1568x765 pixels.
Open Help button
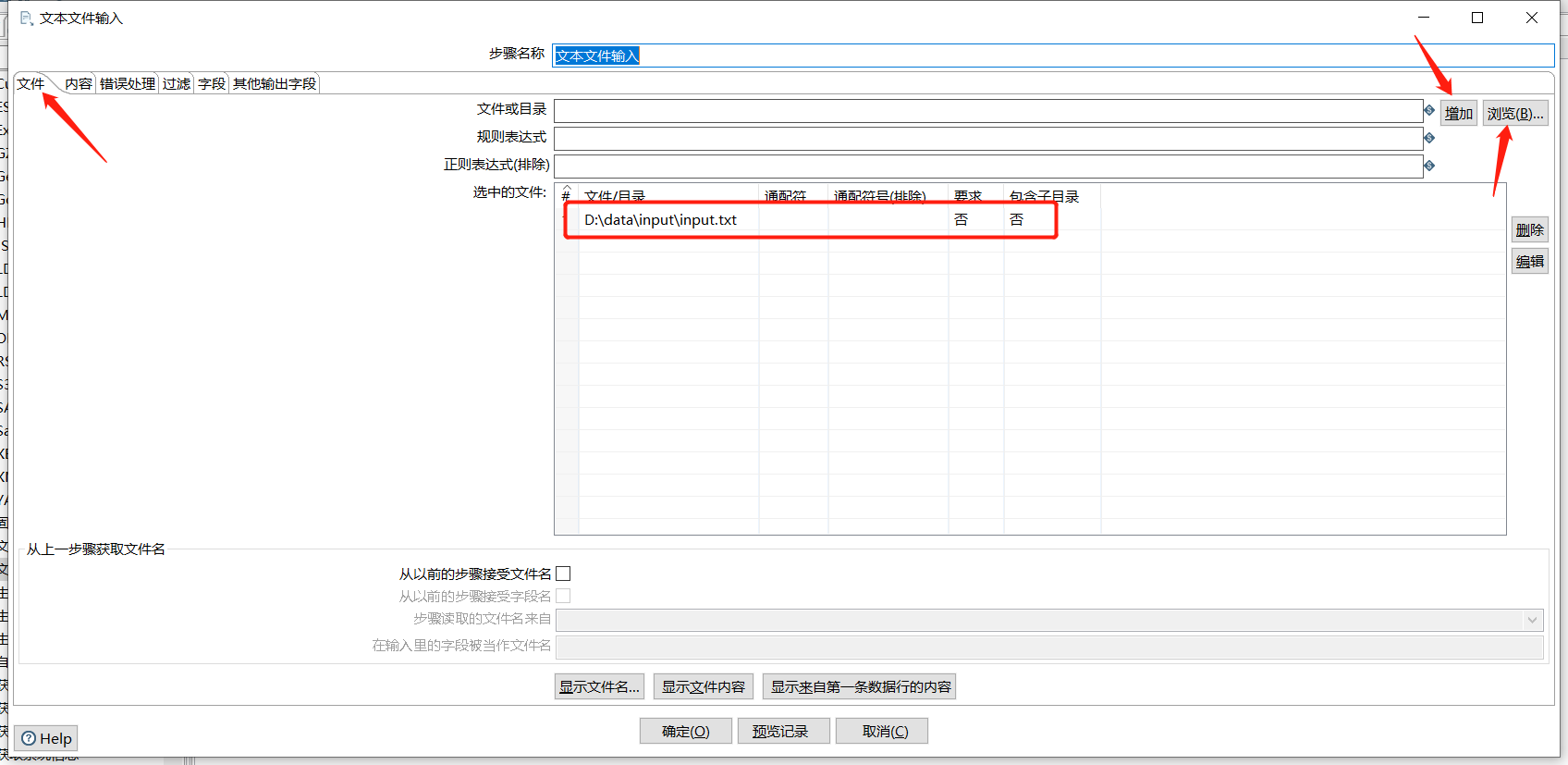coord(46,738)
